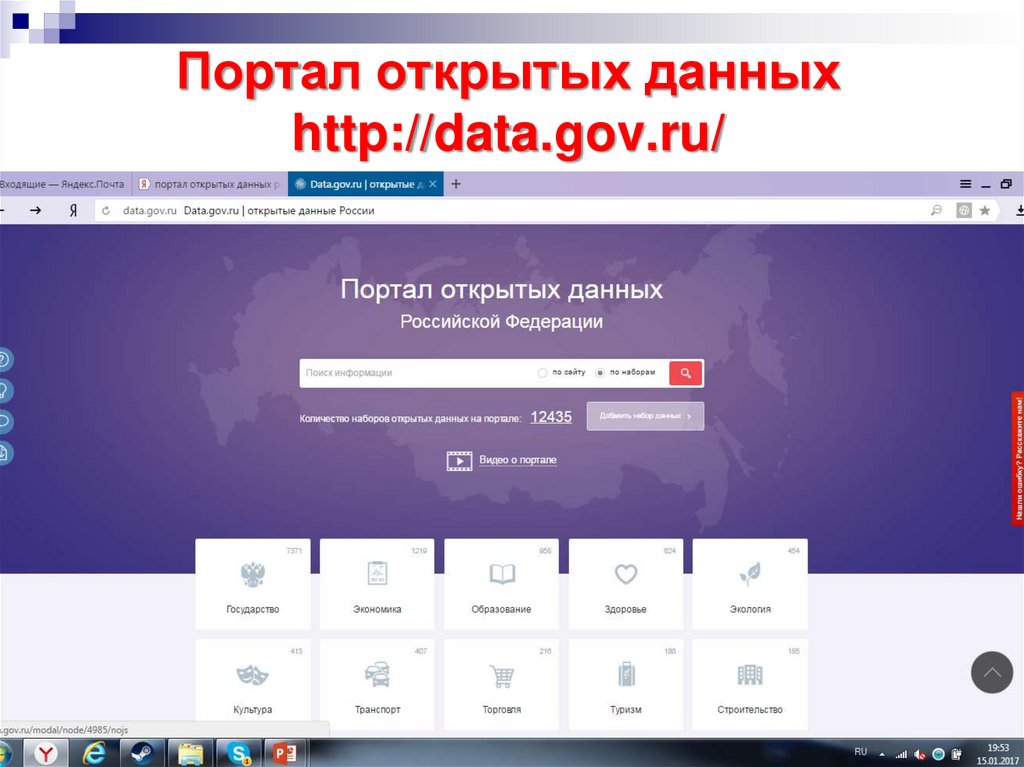Click the Транспорт label text
Viewport: 1024px width, 767px height.
[377, 710]
